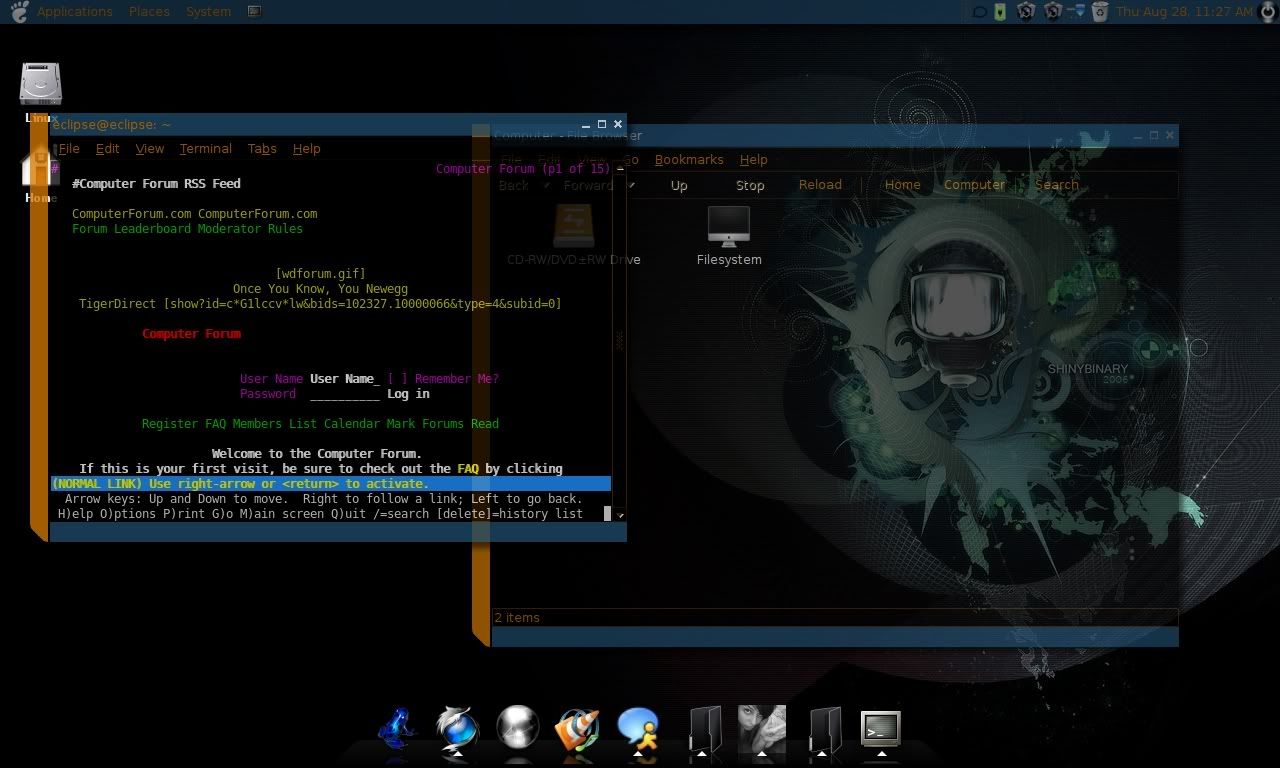The width and height of the screenshot is (1280, 768).
Task: Click the power button panel icon
Action: point(1268,12)
